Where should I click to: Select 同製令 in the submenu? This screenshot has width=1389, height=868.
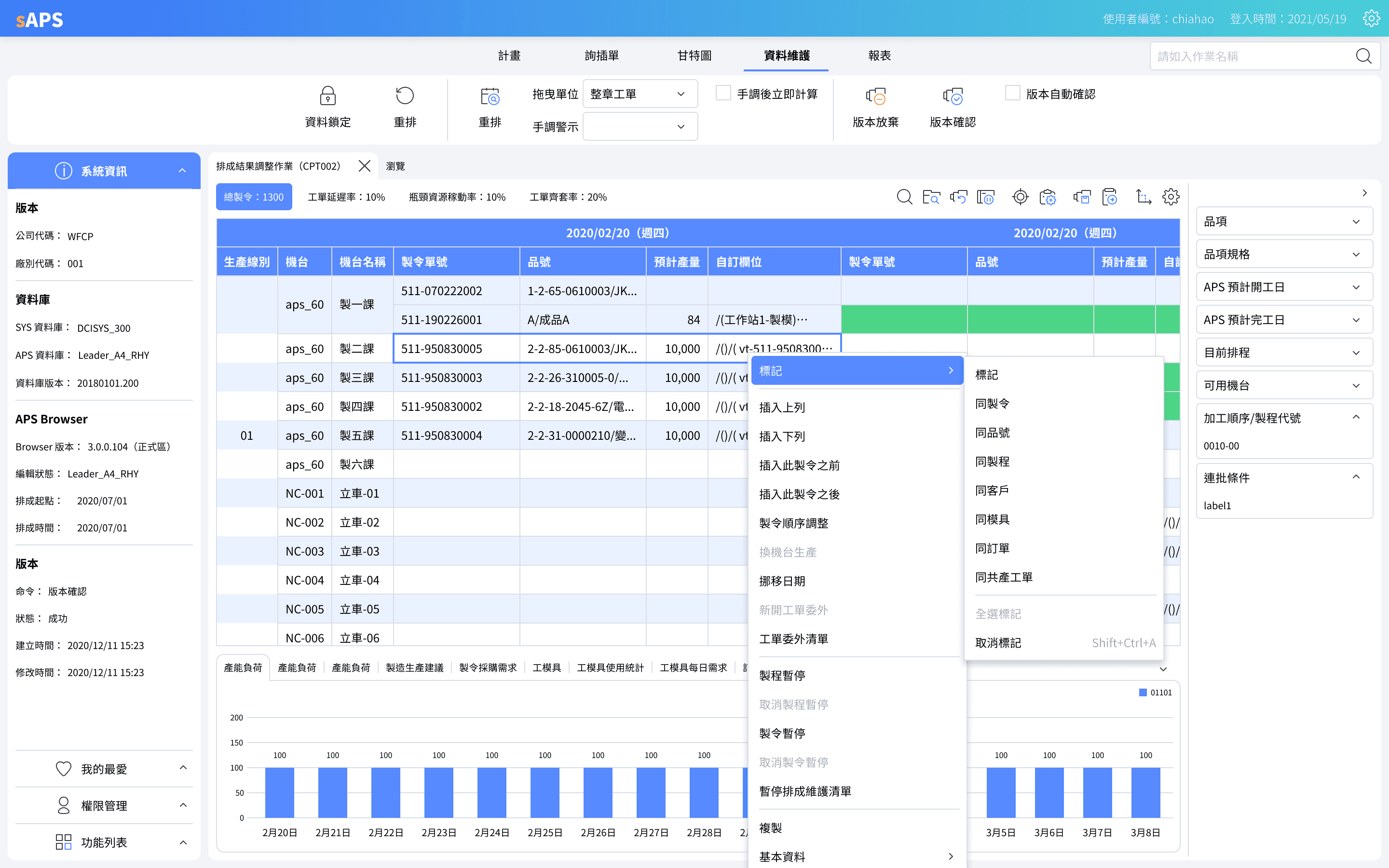993,404
